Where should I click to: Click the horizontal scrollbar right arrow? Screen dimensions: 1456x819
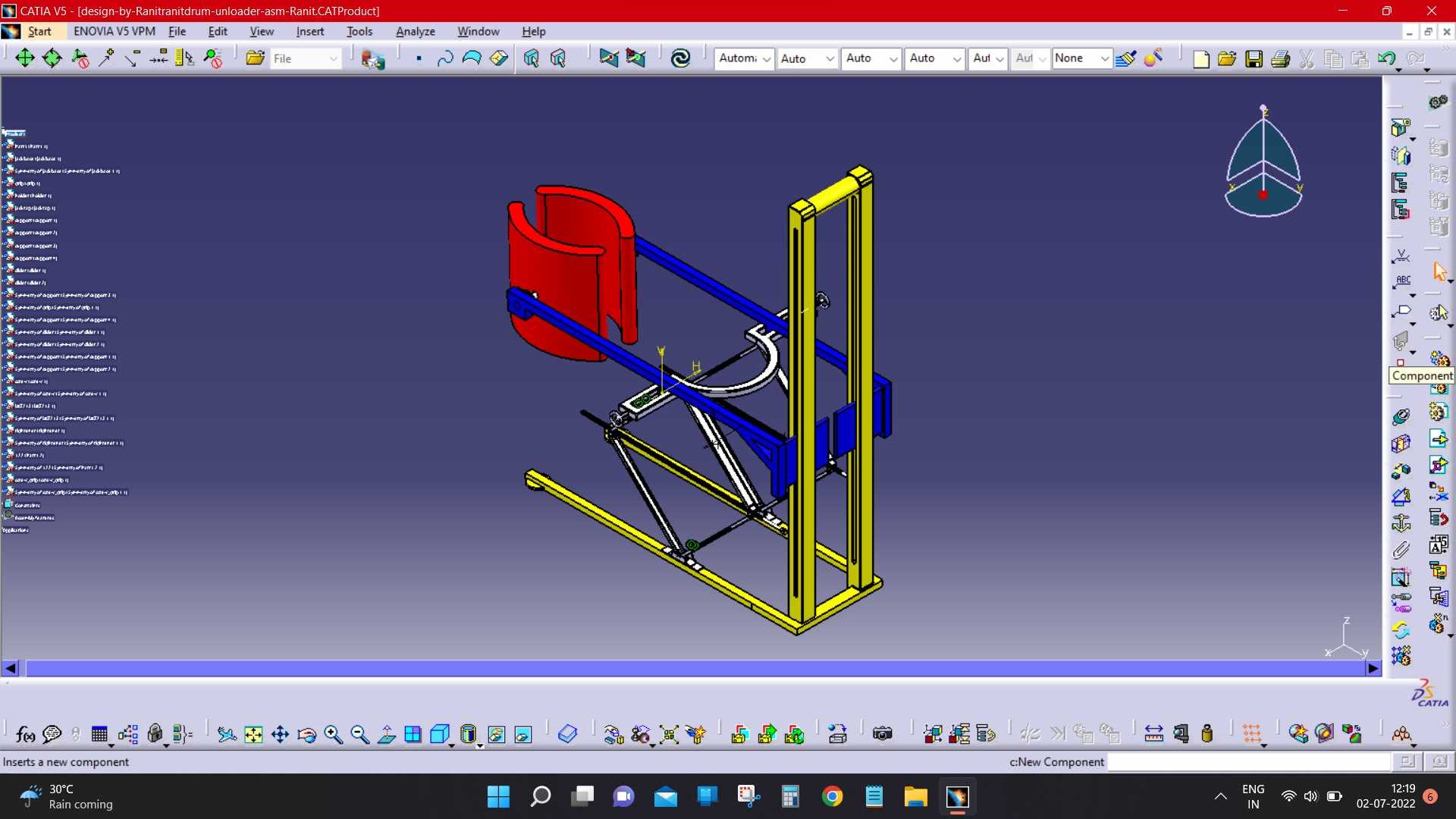click(x=1373, y=668)
